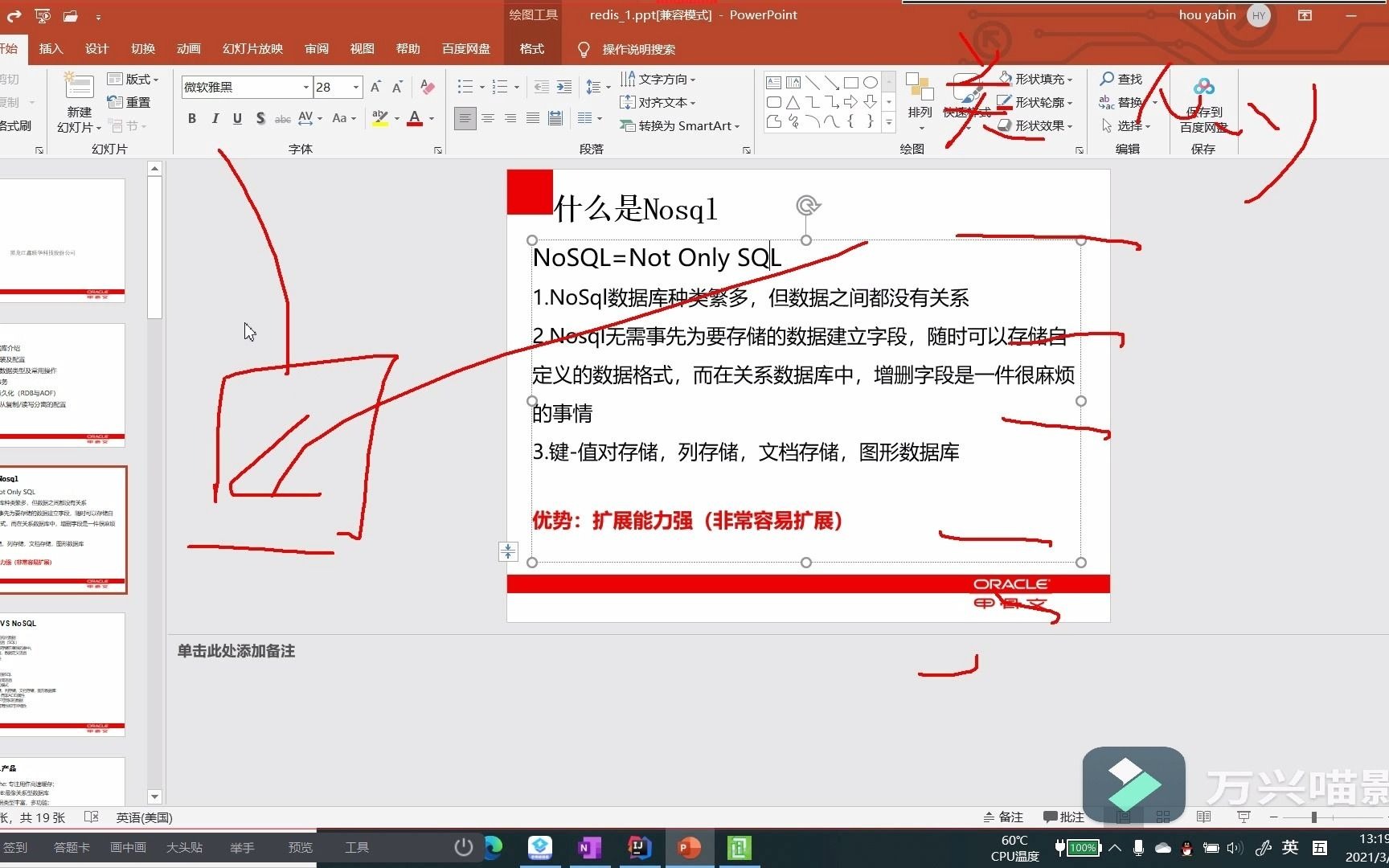Click autofit options icon beside text box

point(508,551)
